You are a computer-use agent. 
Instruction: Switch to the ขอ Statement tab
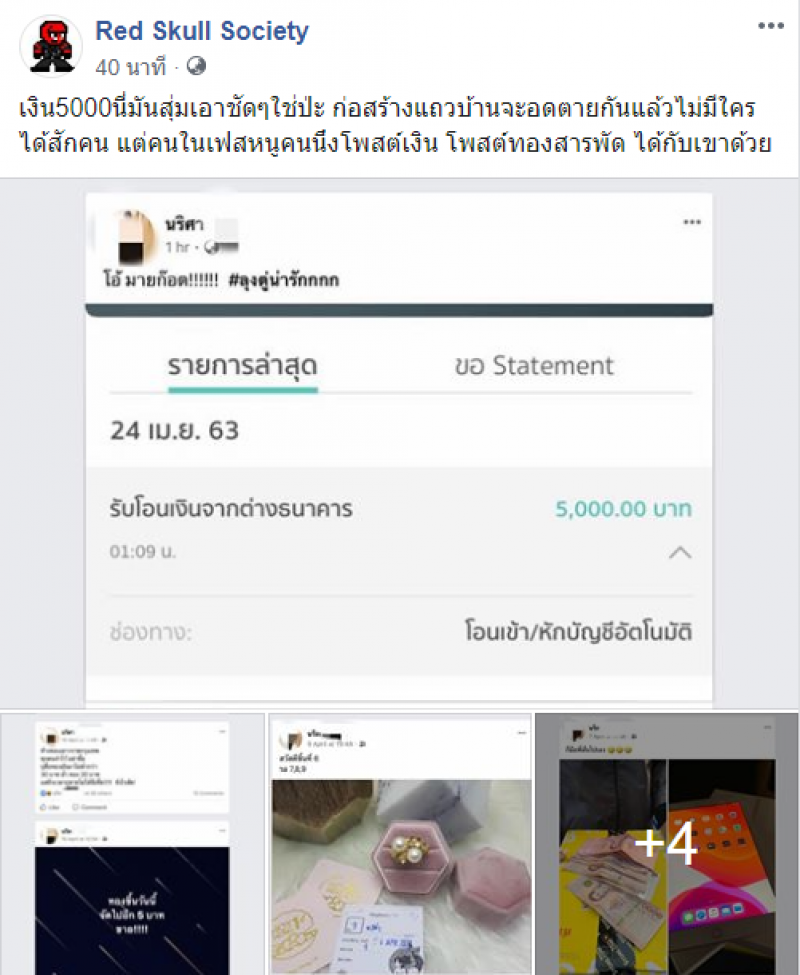click(534, 366)
